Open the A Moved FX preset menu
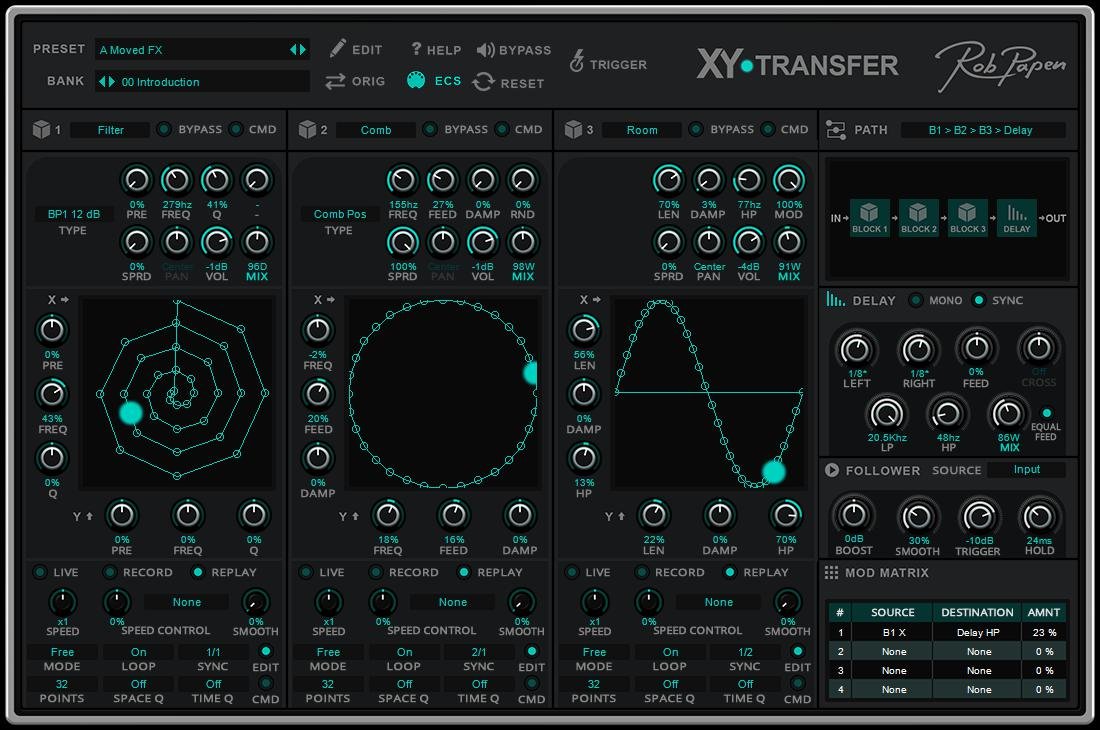Viewport: 1100px width, 730px height. pos(192,49)
